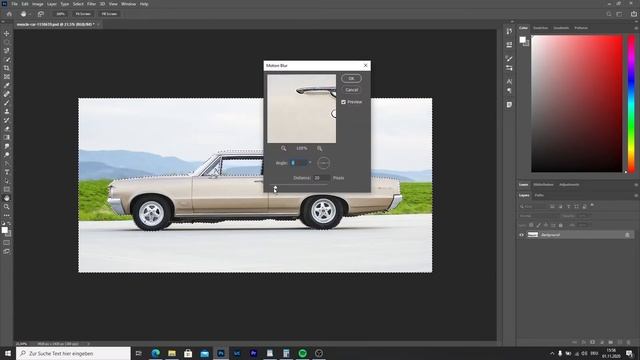Select the Frame tool

coord(7,77)
